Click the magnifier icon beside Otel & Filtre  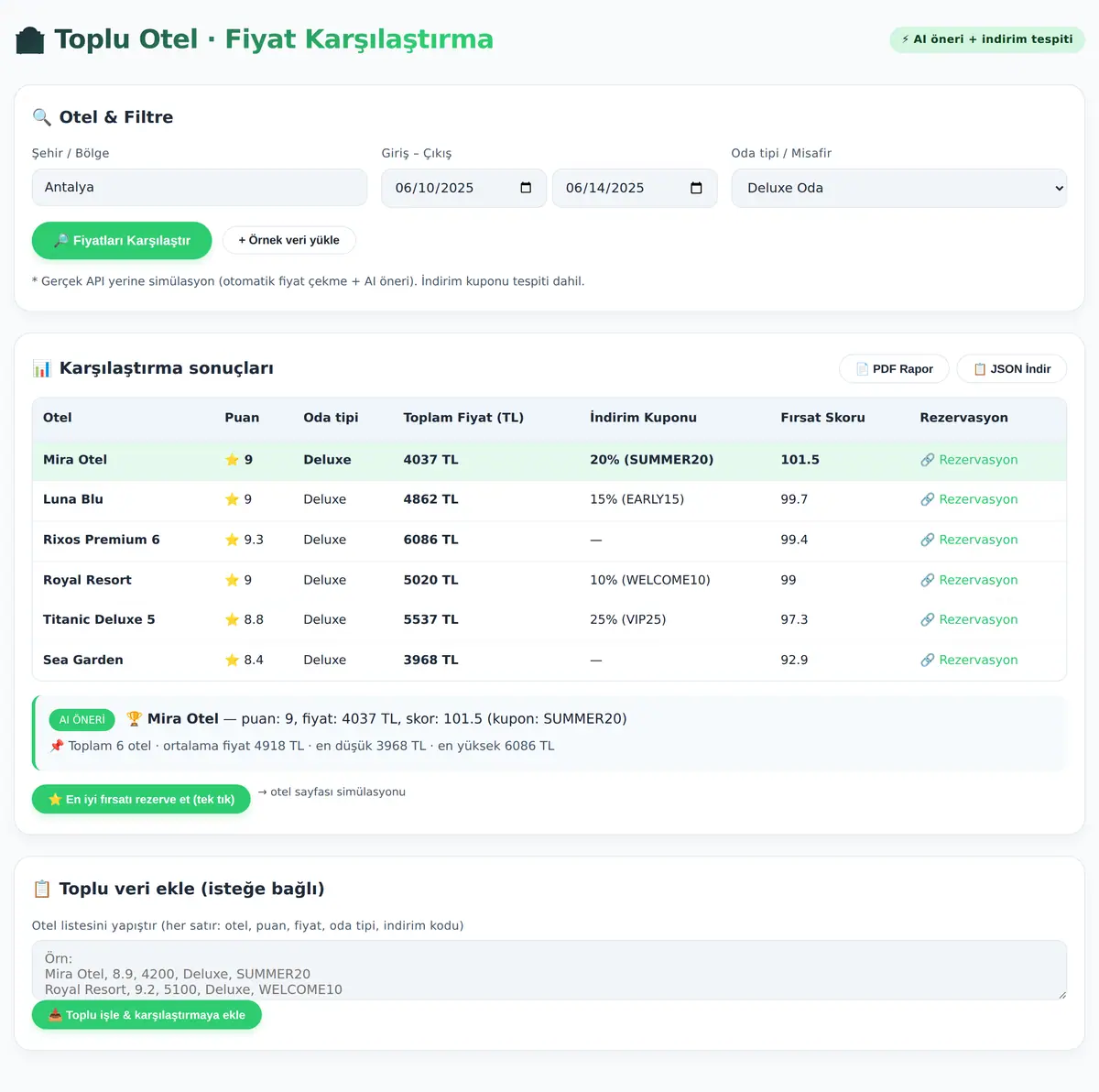[41, 117]
